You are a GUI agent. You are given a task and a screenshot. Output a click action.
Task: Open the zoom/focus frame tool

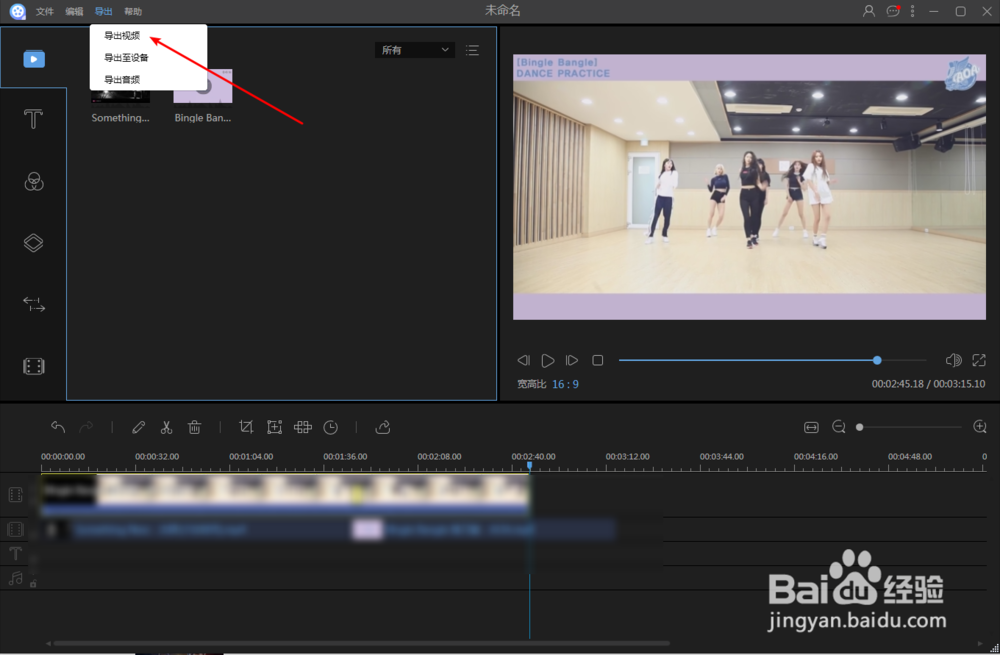coord(274,427)
